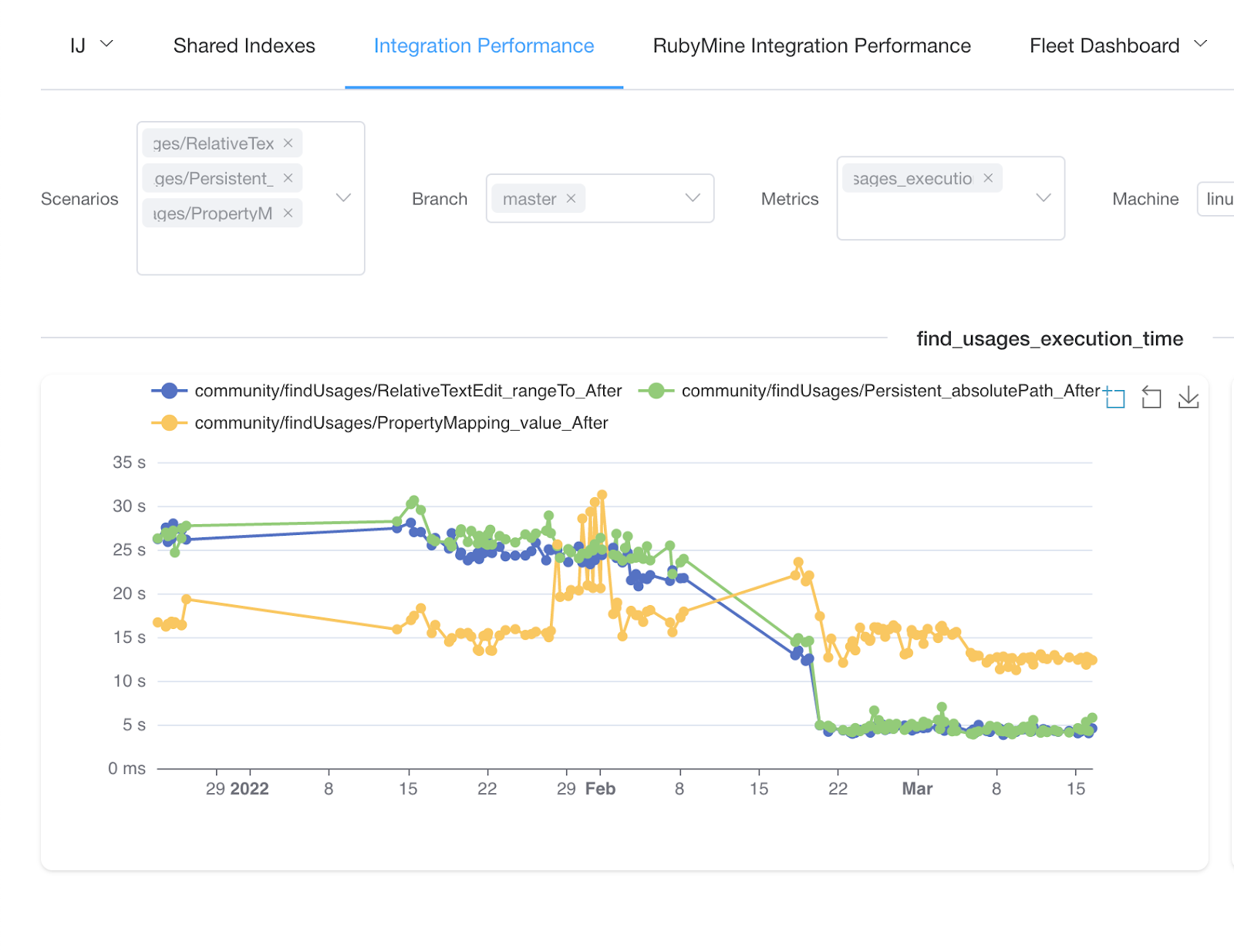1234x952 pixels.
Task: Switch to the Shared Indexes tab
Action: pyautogui.click(x=244, y=45)
